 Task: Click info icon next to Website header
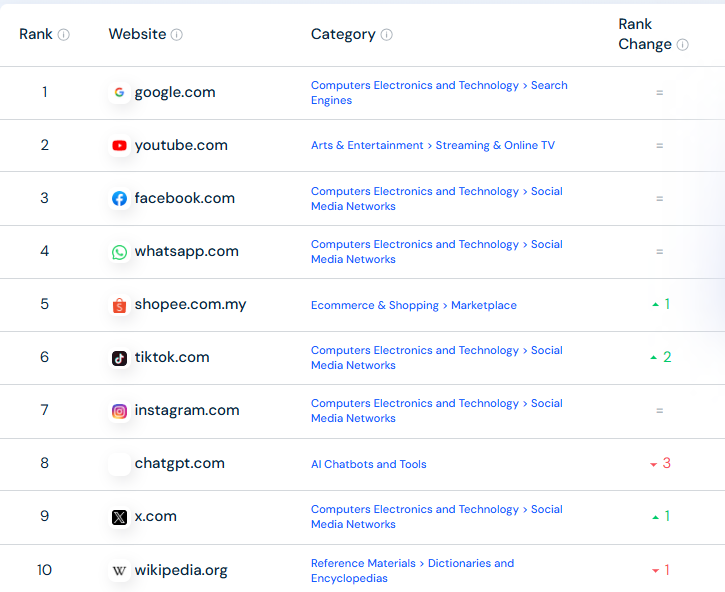pyautogui.click(x=177, y=35)
